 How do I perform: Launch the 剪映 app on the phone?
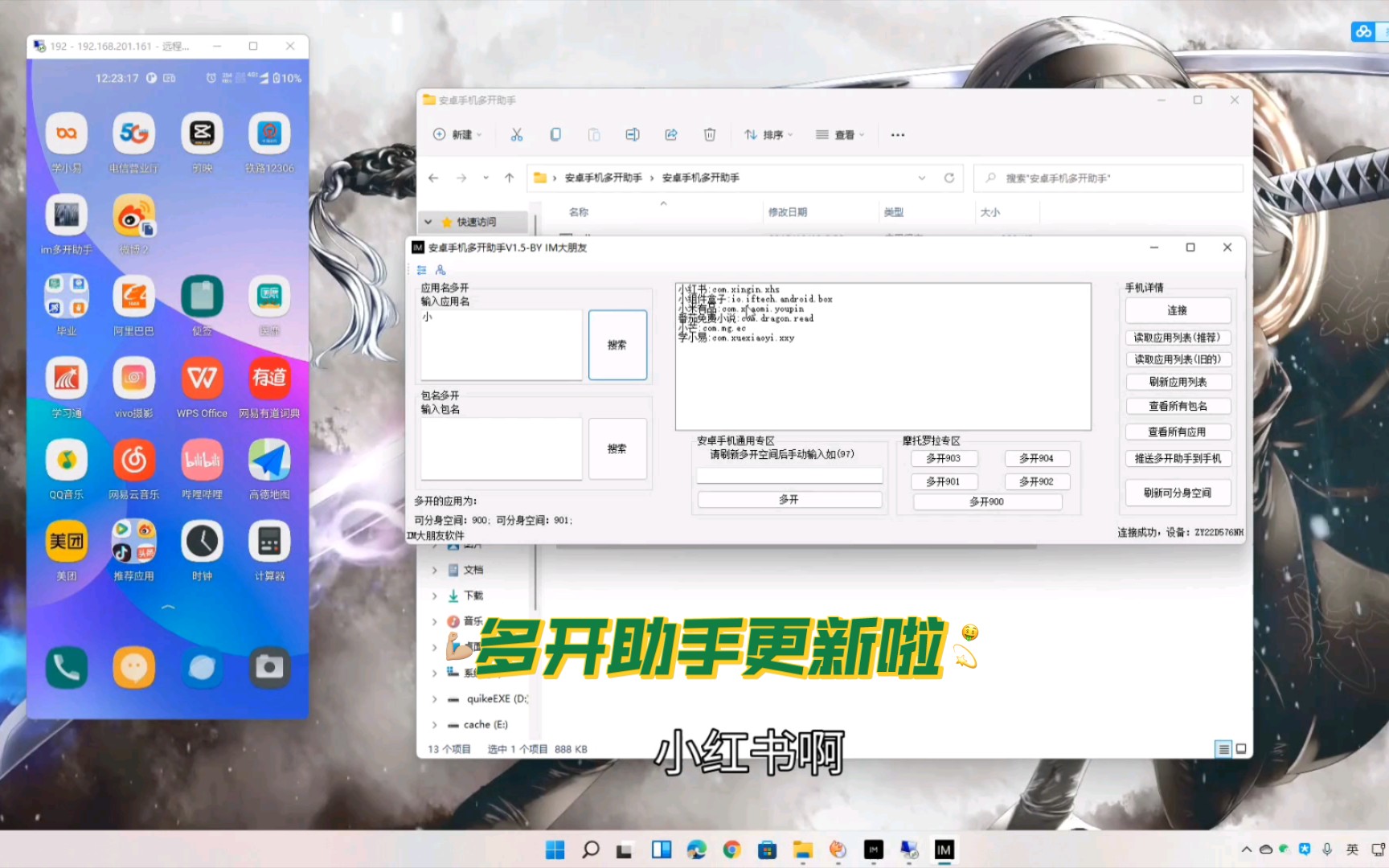202,133
